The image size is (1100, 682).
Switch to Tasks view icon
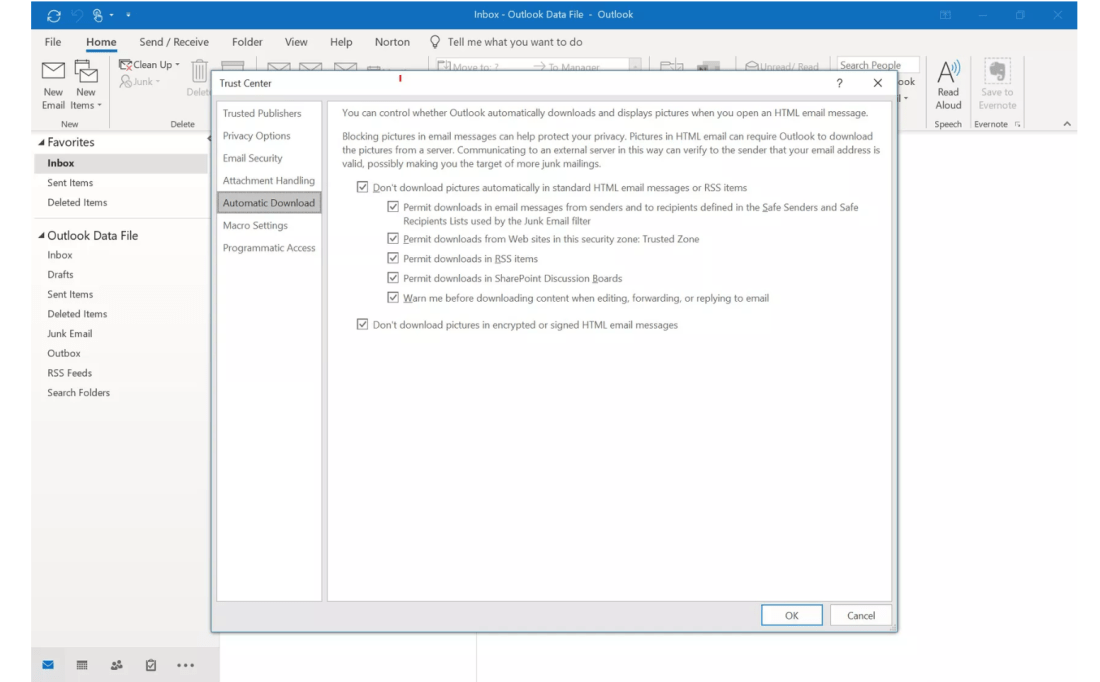pos(151,664)
